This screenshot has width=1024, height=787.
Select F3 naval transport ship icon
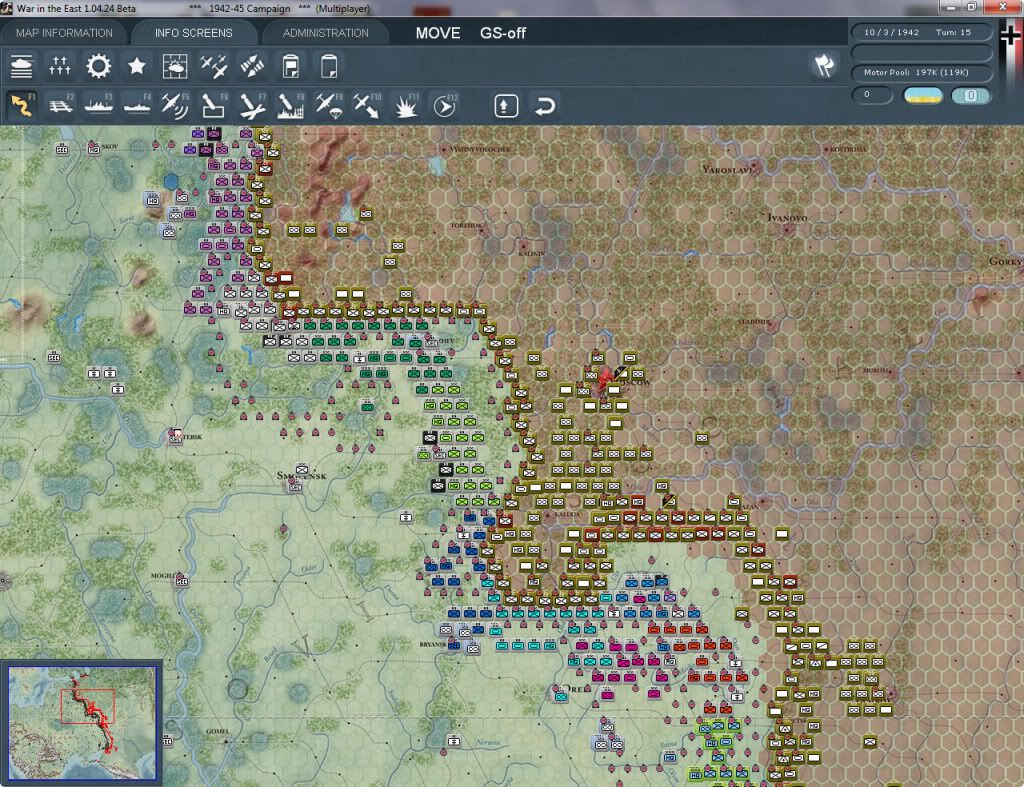coord(99,106)
